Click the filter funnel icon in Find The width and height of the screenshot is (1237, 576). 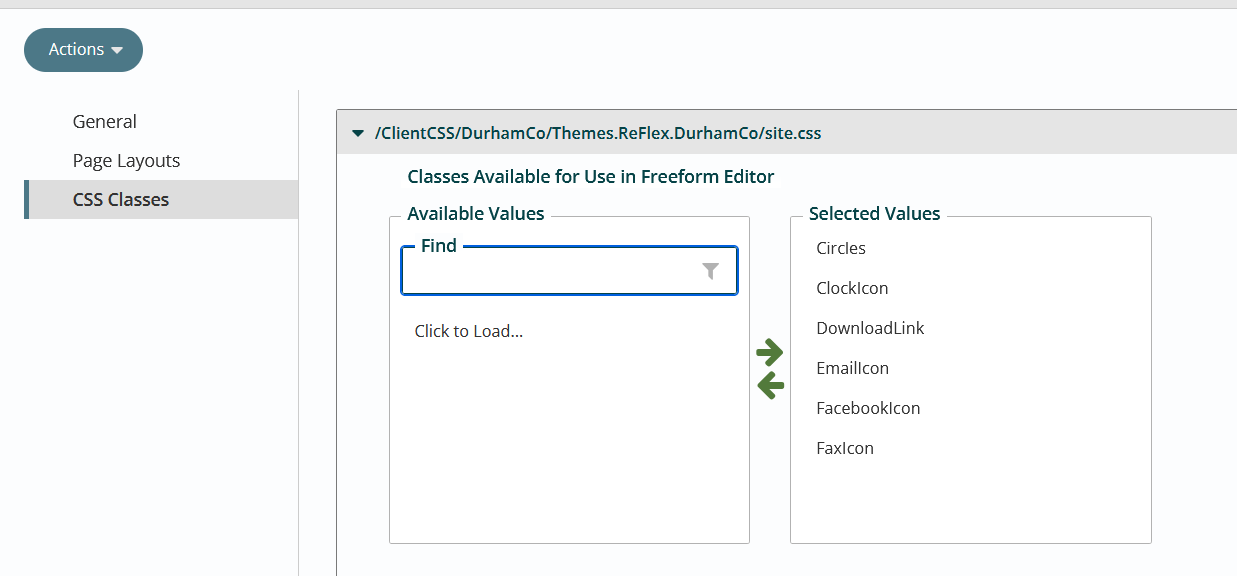click(710, 271)
